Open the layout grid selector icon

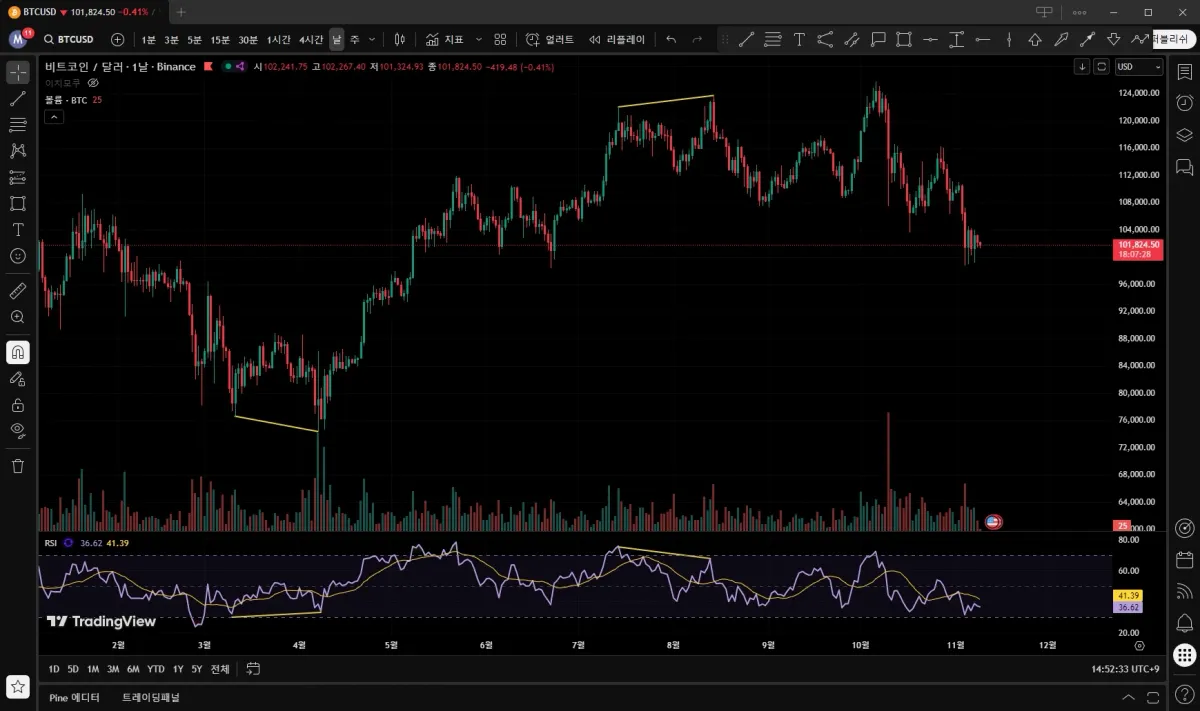pos(500,40)
